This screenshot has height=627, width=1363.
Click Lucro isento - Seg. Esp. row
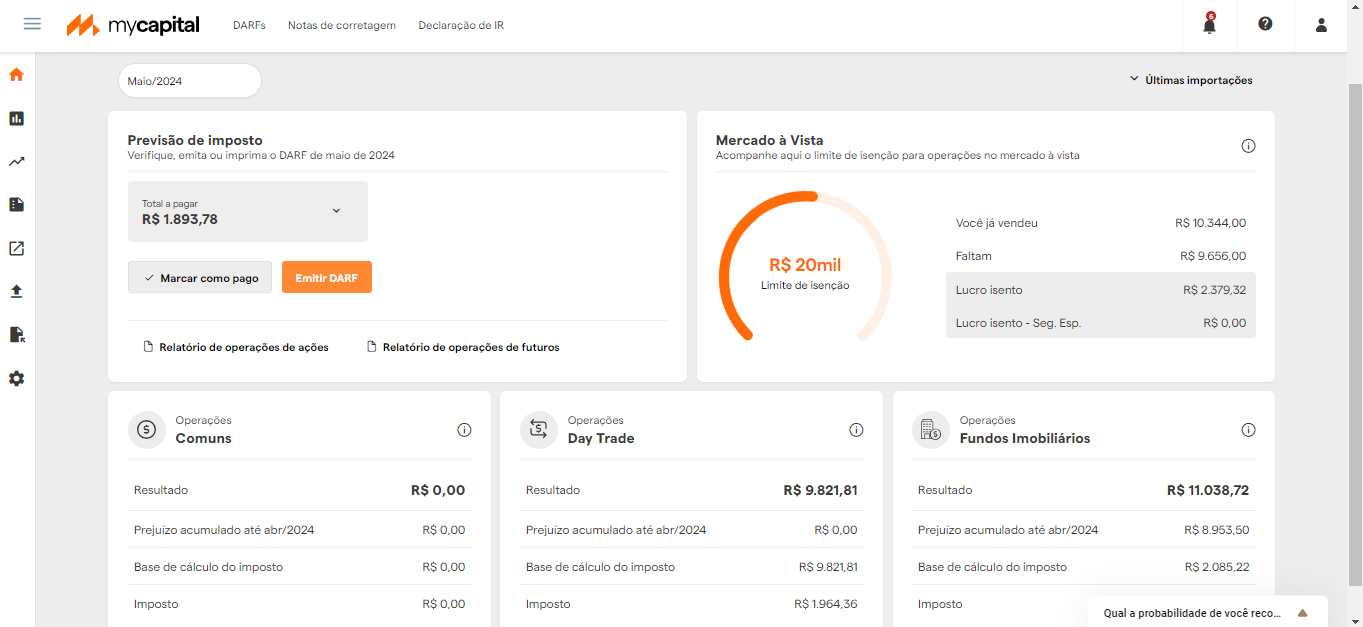[x=1101, y=323]
